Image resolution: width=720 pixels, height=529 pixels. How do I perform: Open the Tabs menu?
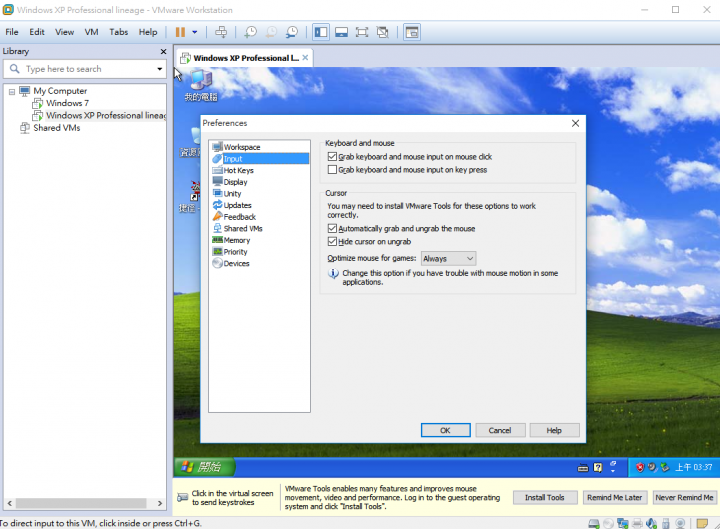tap(118, 32)
